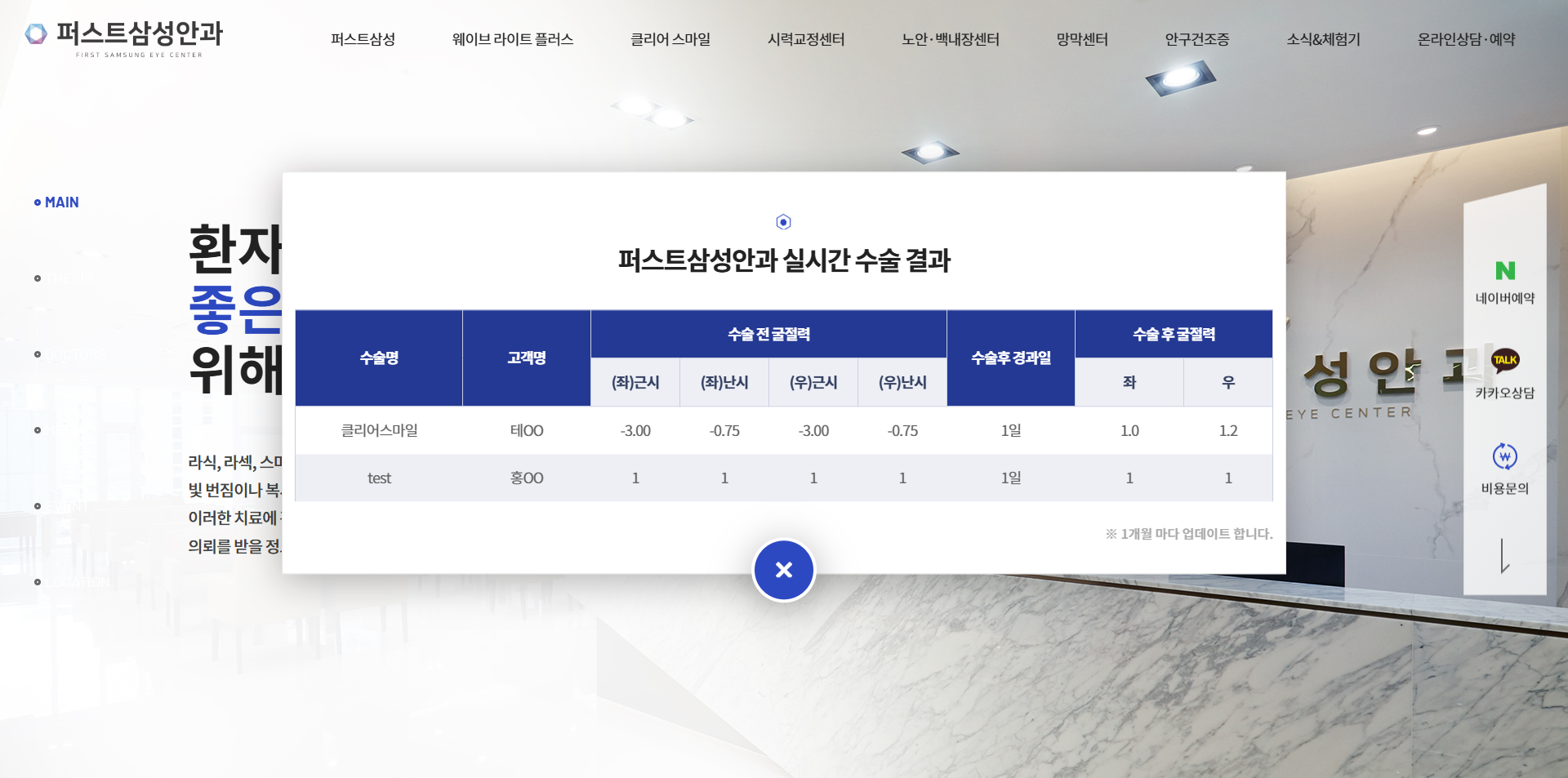Screen dimensions: 1568x778
Task: Click the test surgery name cell
Action: [379, 478]
